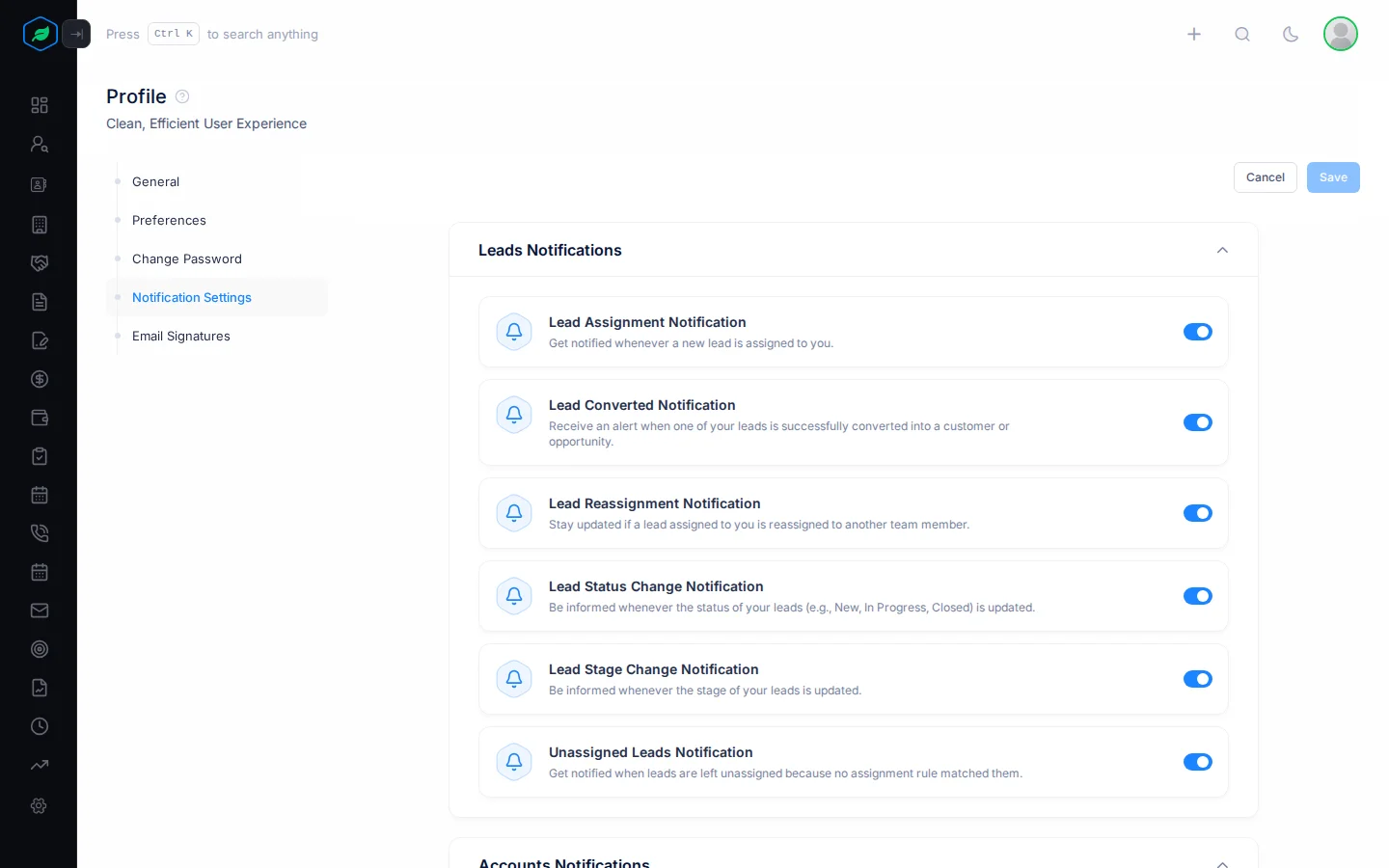Disable Lead Assignment Notification toggle
Viewport: 1389px width, 868px height.
[1198, 332]
